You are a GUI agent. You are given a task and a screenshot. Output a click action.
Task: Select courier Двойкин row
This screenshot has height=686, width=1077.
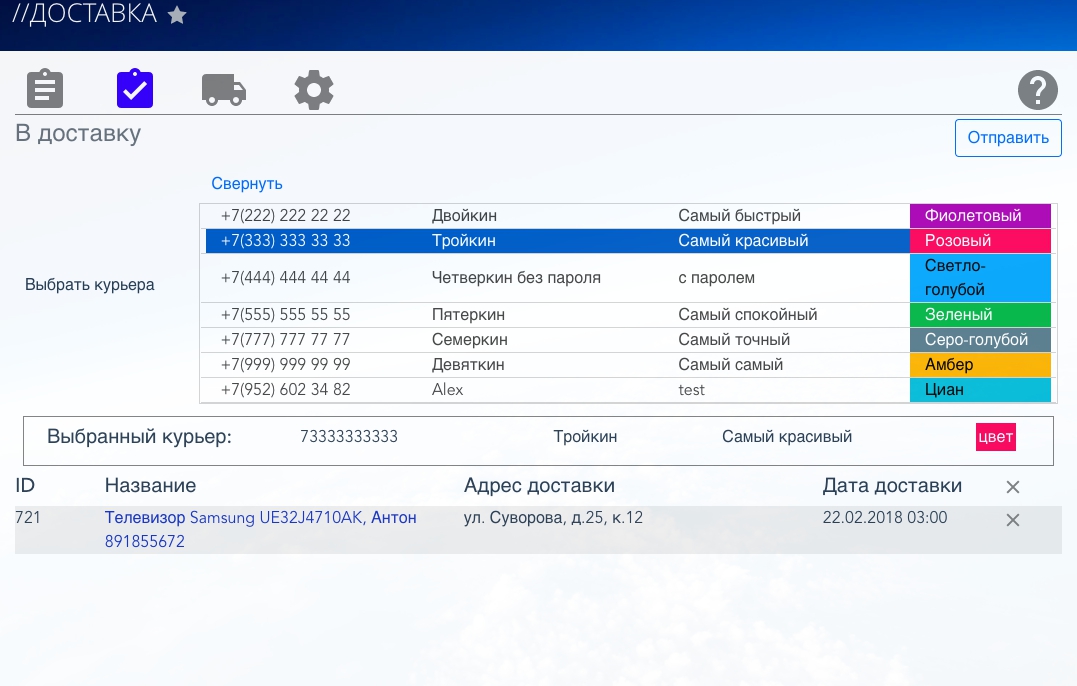(x=464, y=216)
